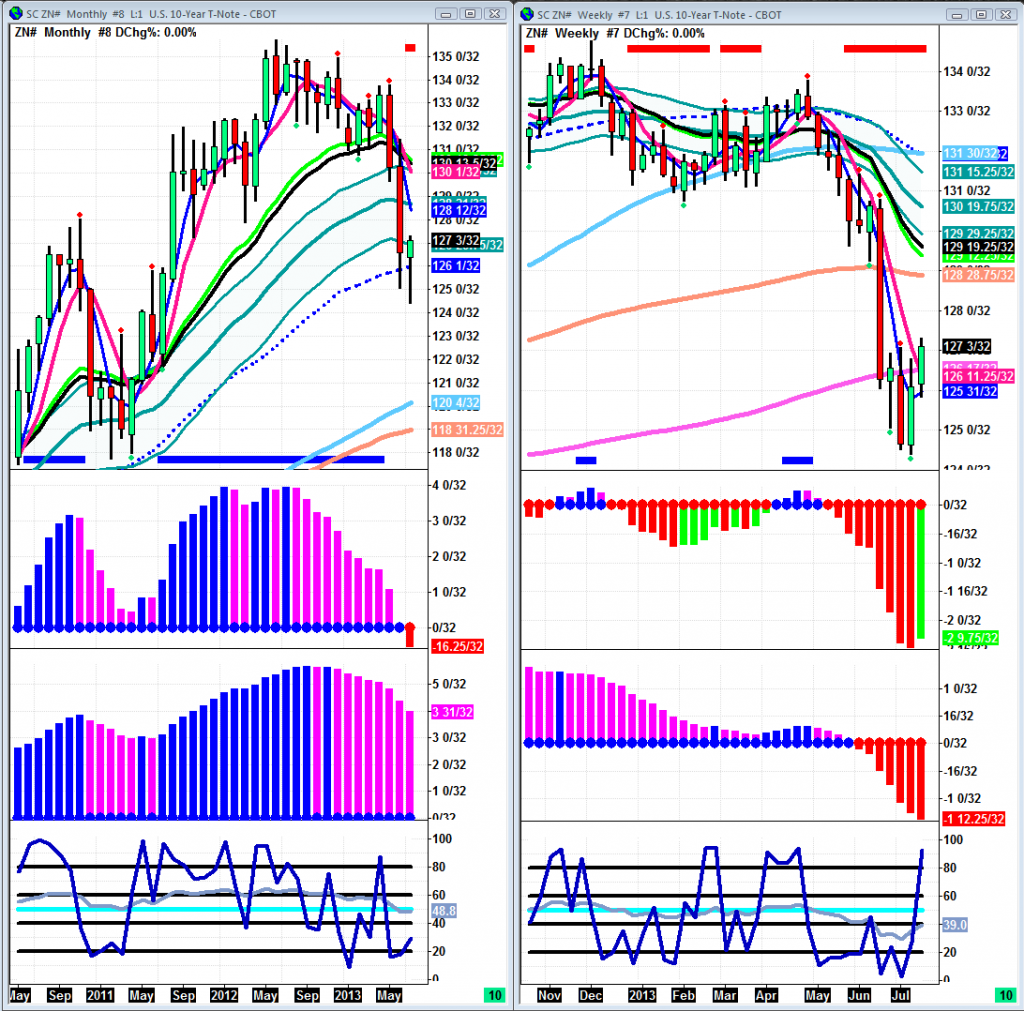Click the Weekly chart window title icon
Viewport: 1024px width, 1011px height.
click(528, 14)
